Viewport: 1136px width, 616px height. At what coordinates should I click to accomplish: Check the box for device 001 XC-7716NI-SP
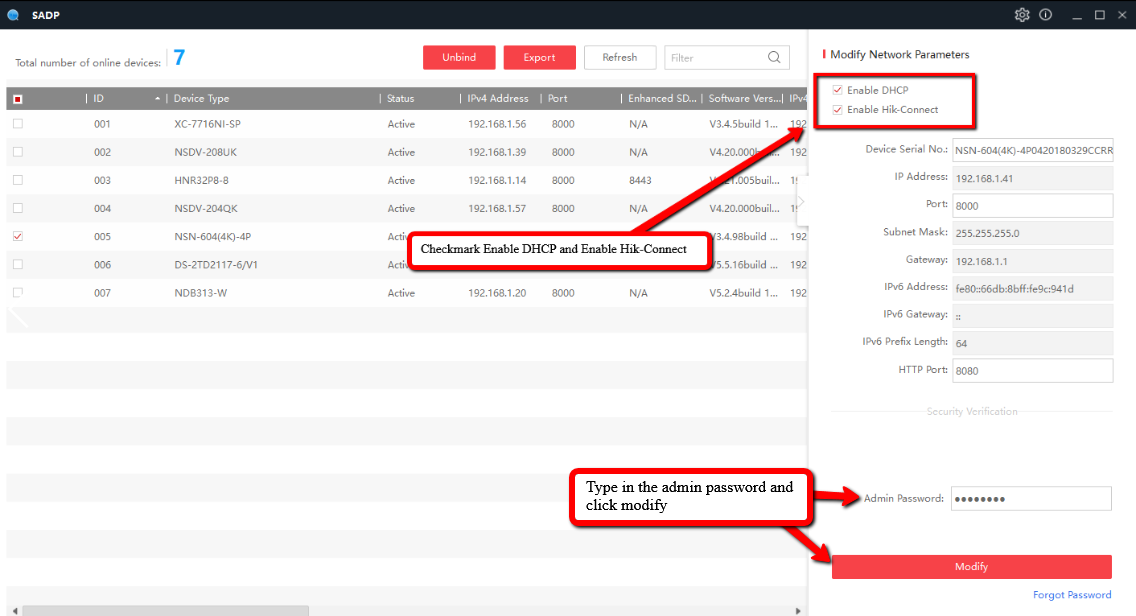pos(18,124)
